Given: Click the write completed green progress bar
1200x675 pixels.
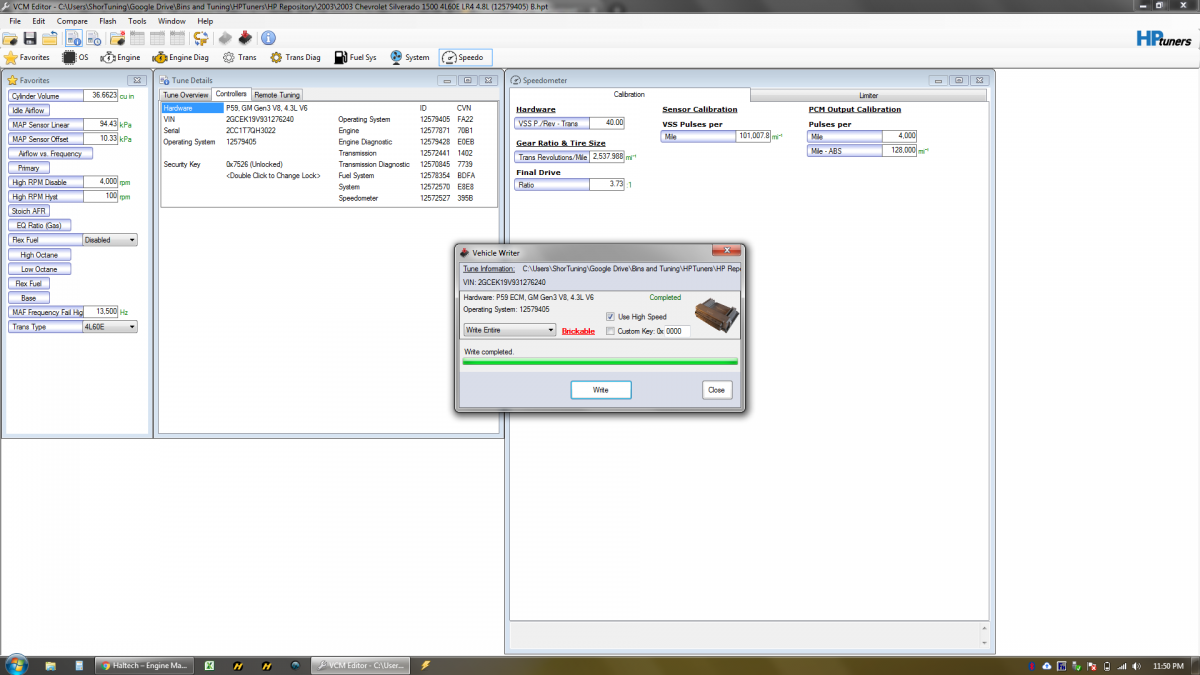Looking at the screenshot, I should click(600, 362).
